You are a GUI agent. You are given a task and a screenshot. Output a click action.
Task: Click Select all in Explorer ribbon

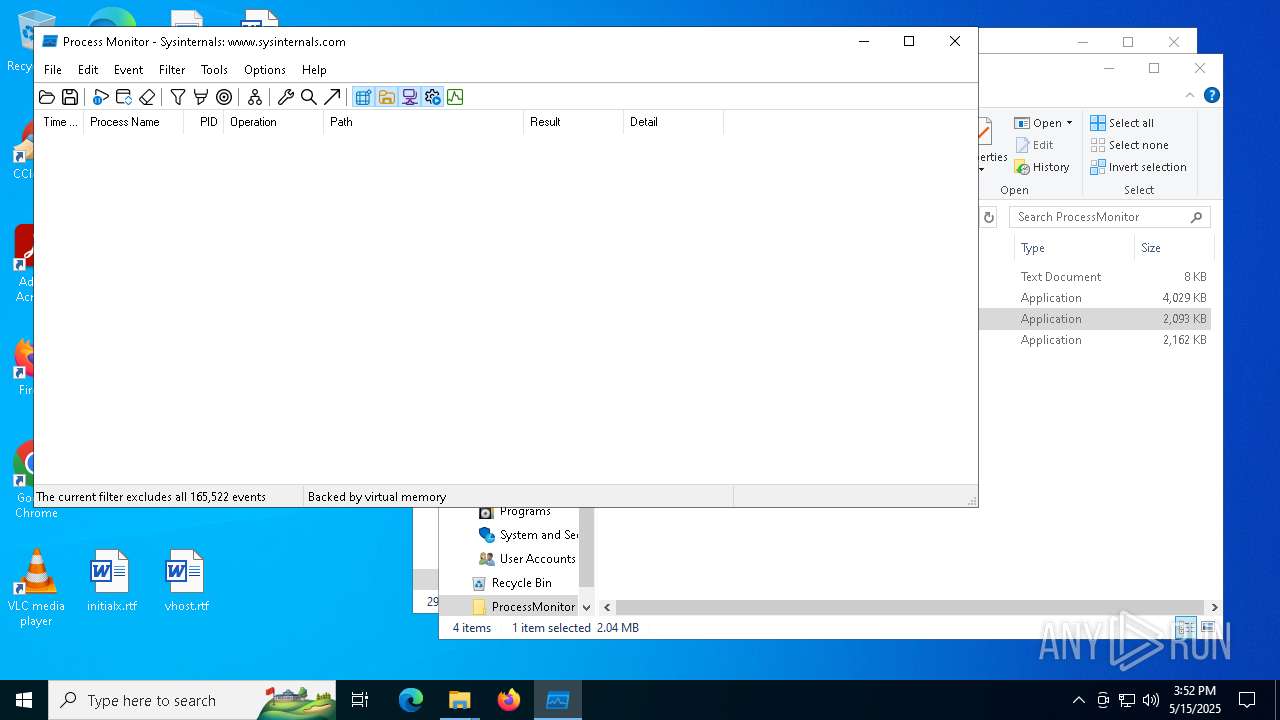[x=1122, y=123]
